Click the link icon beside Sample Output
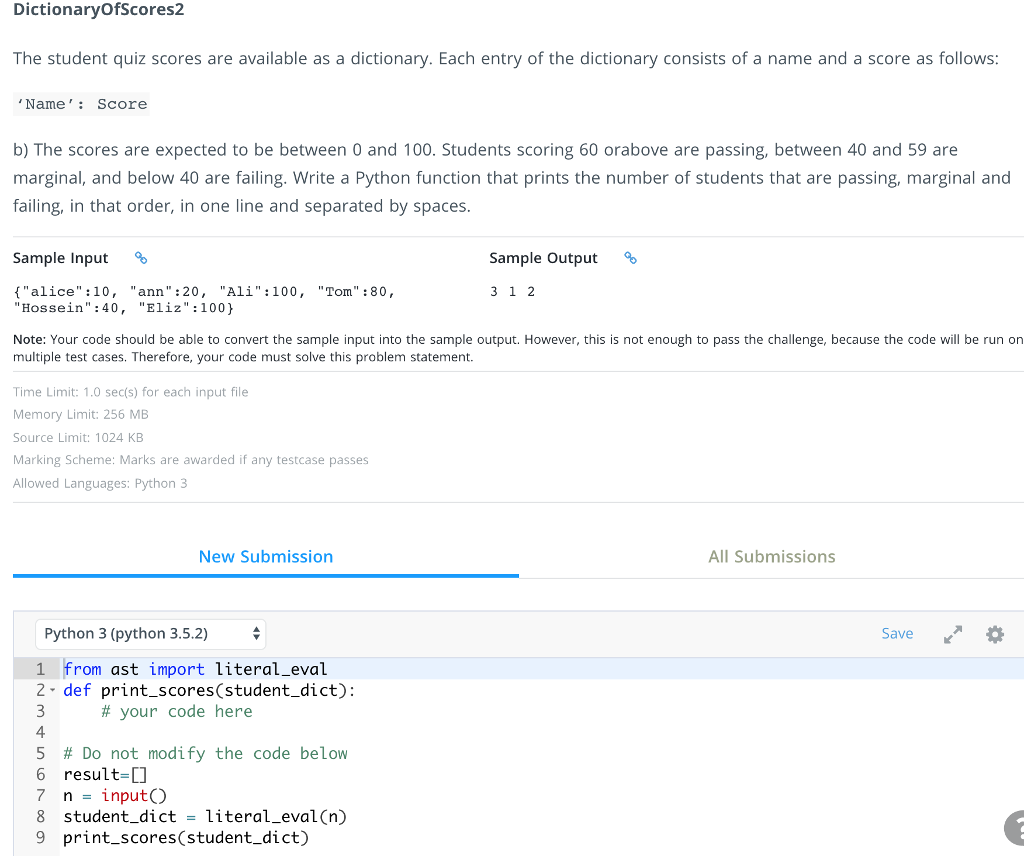The image size is (1024, 856). 630,258
